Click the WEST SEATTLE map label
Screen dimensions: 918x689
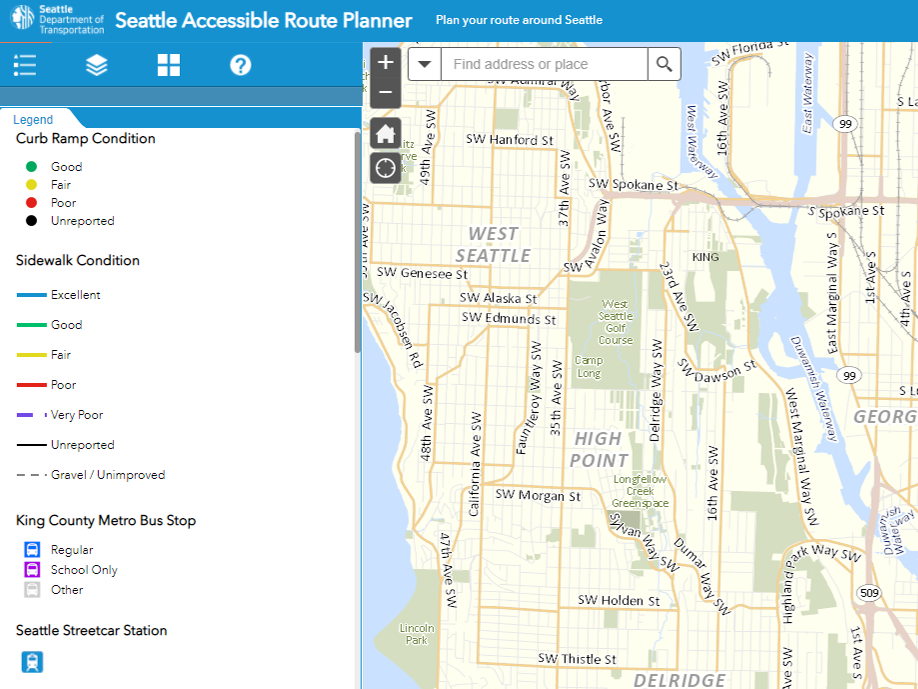coord(493,245)
